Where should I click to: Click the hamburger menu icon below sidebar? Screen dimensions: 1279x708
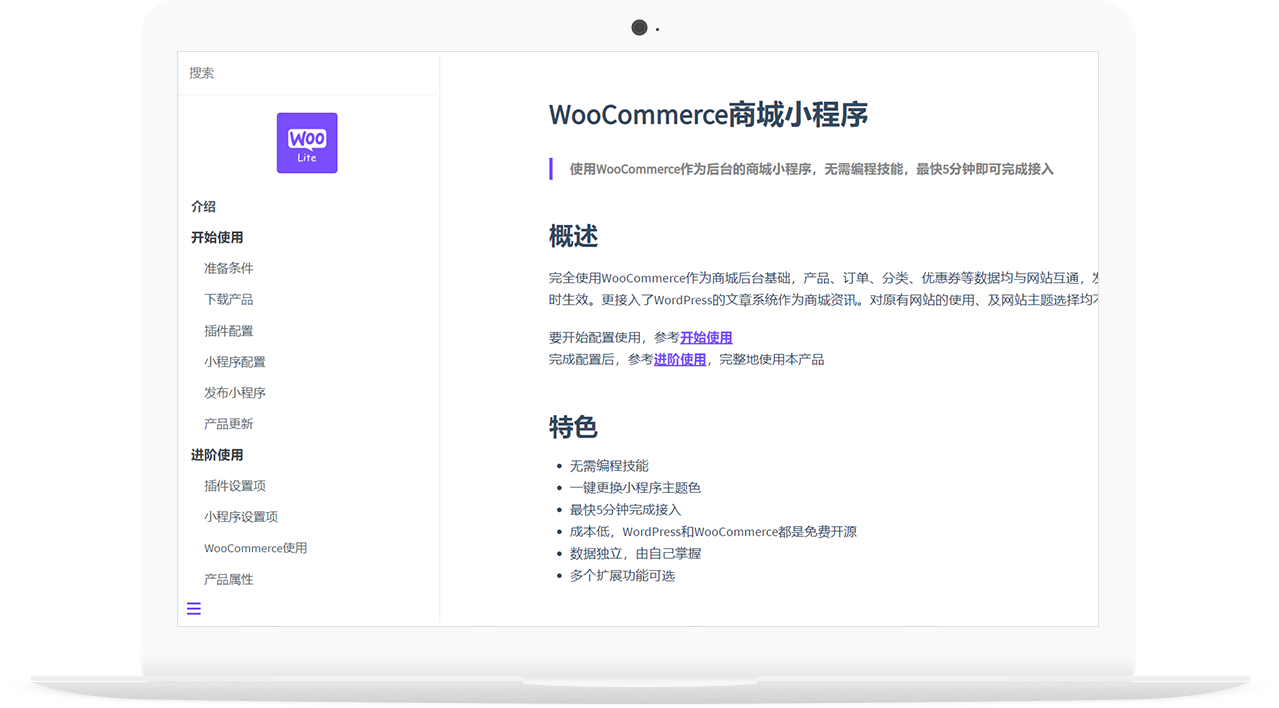[193, 608]
